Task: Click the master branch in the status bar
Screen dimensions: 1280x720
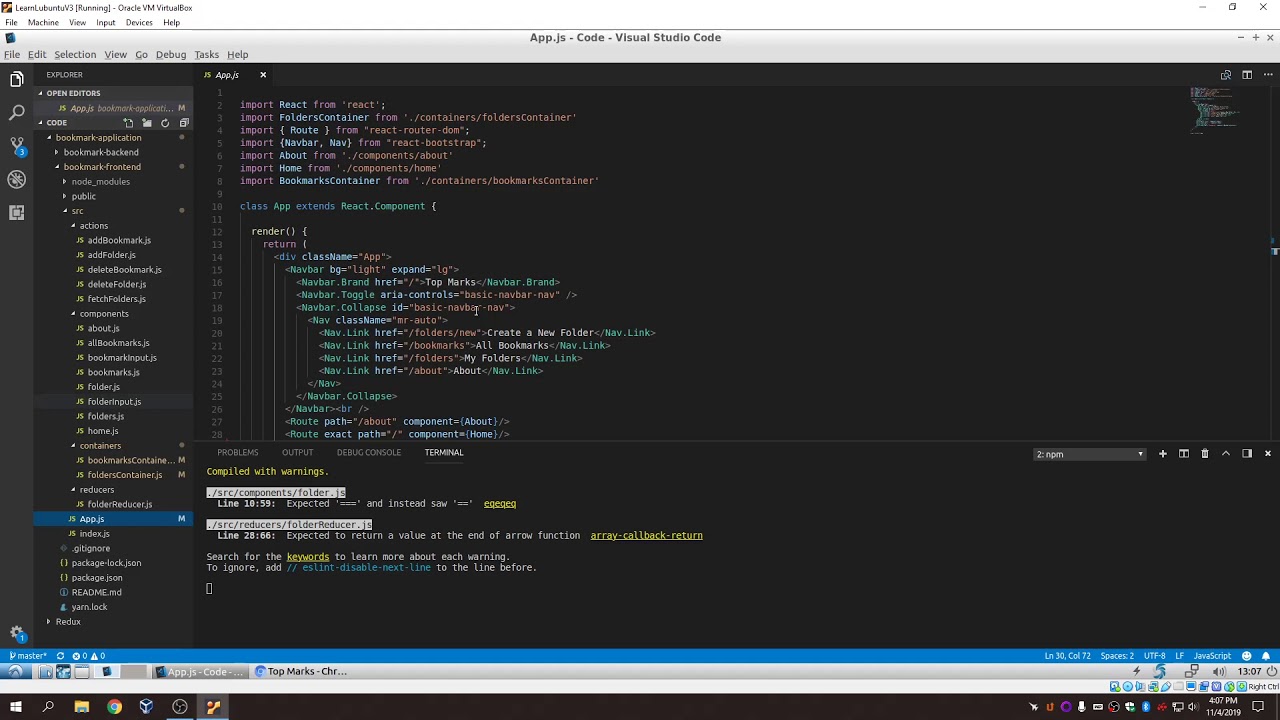Action: 28,656
